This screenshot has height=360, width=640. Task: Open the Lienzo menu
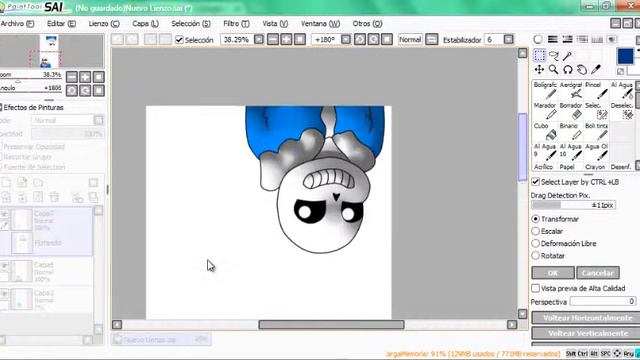(x=104, y=24)
